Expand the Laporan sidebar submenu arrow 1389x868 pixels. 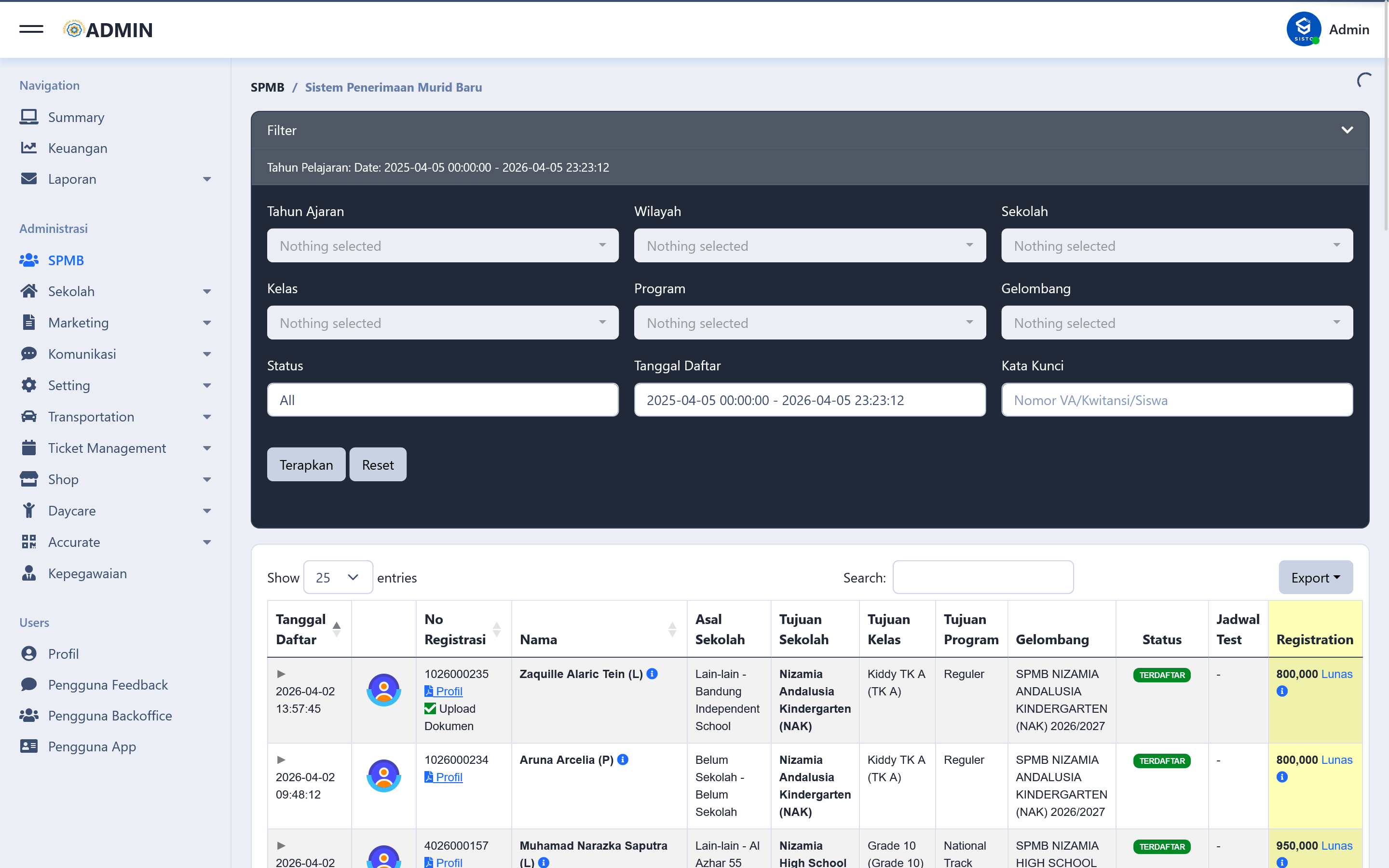207,179
